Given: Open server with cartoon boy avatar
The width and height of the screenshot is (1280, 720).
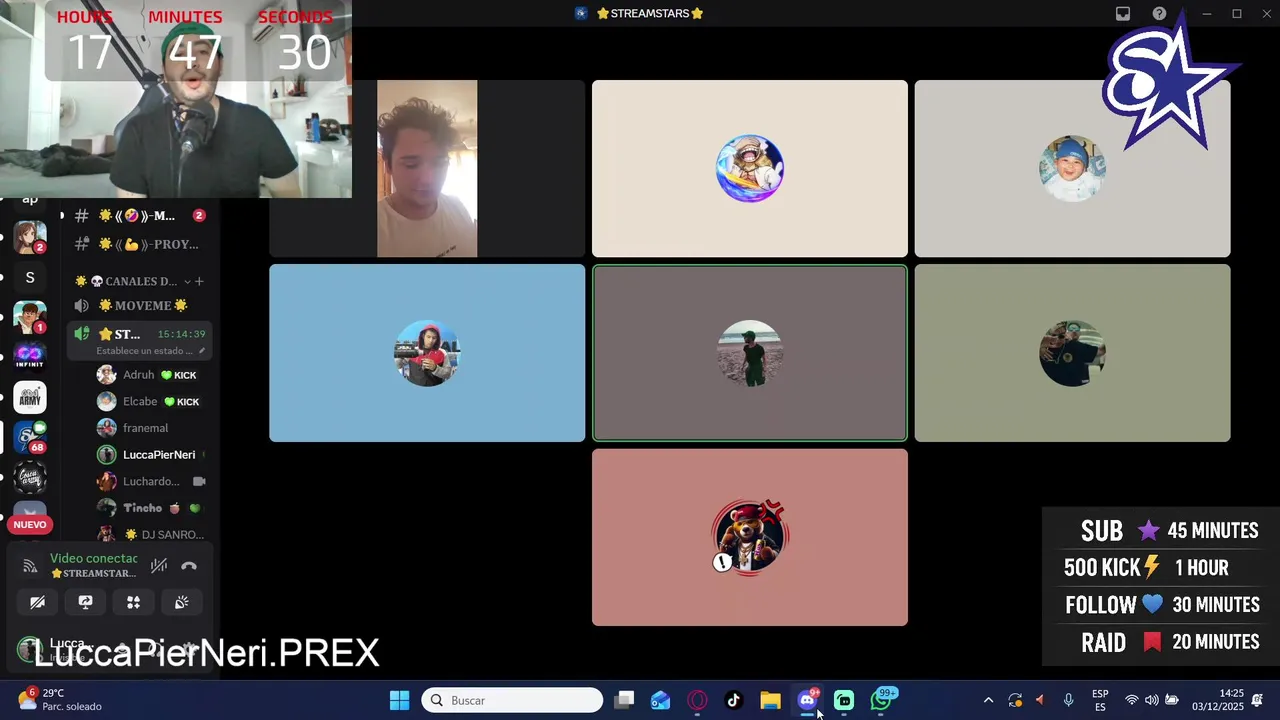Looking at the screenshot, I should (x=30, y=317).
